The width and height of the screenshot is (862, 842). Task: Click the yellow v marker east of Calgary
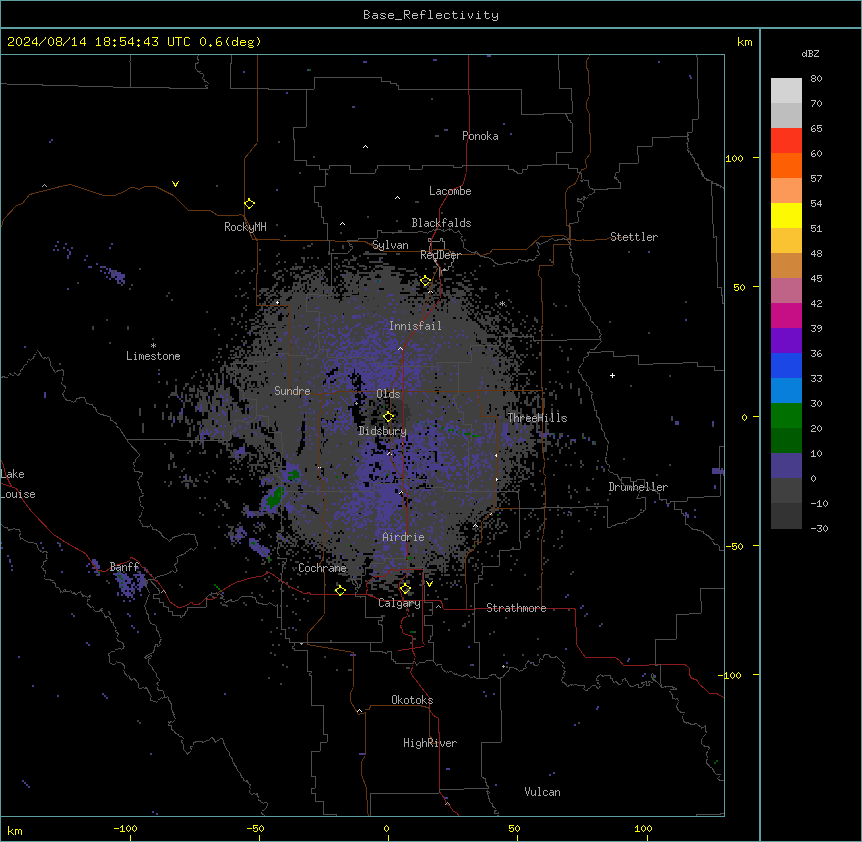click(429, 584)
